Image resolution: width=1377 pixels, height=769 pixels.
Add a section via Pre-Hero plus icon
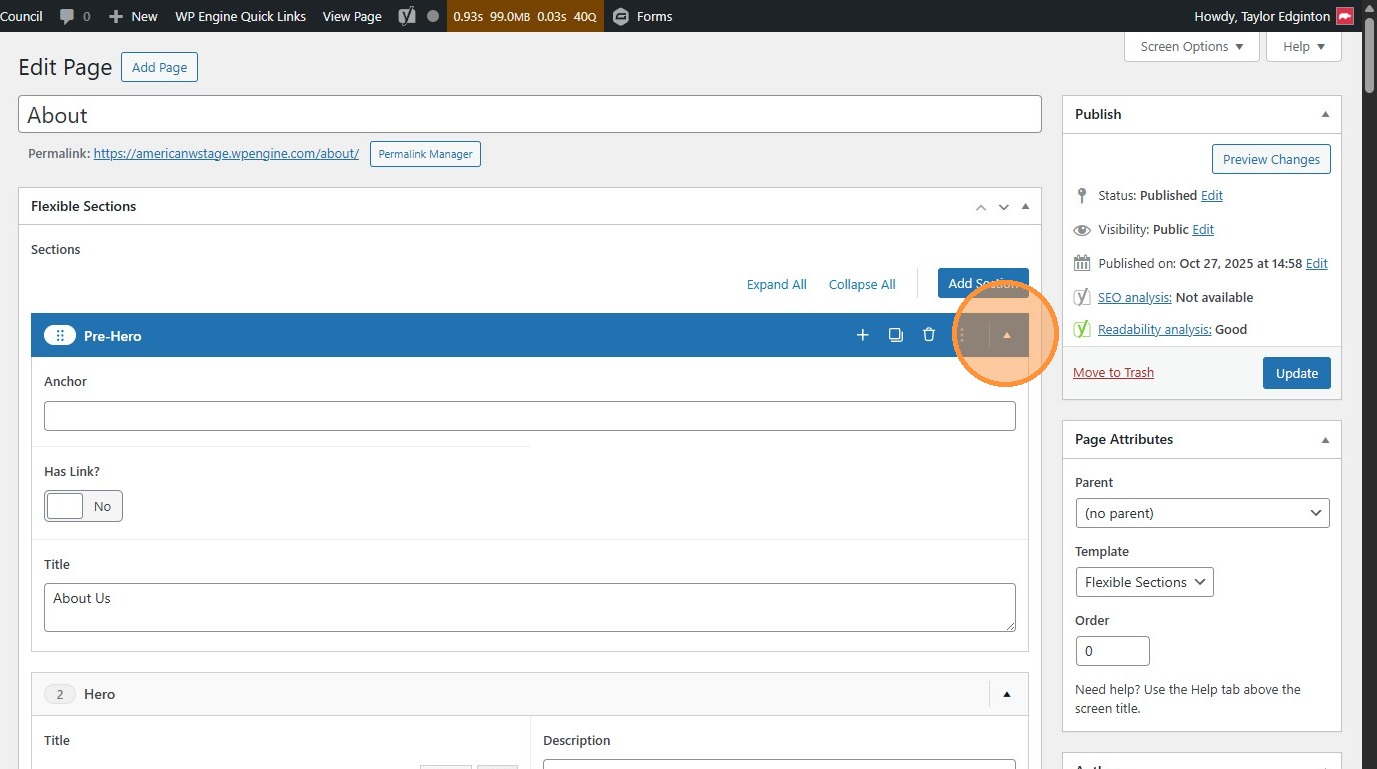pos(863,335)
